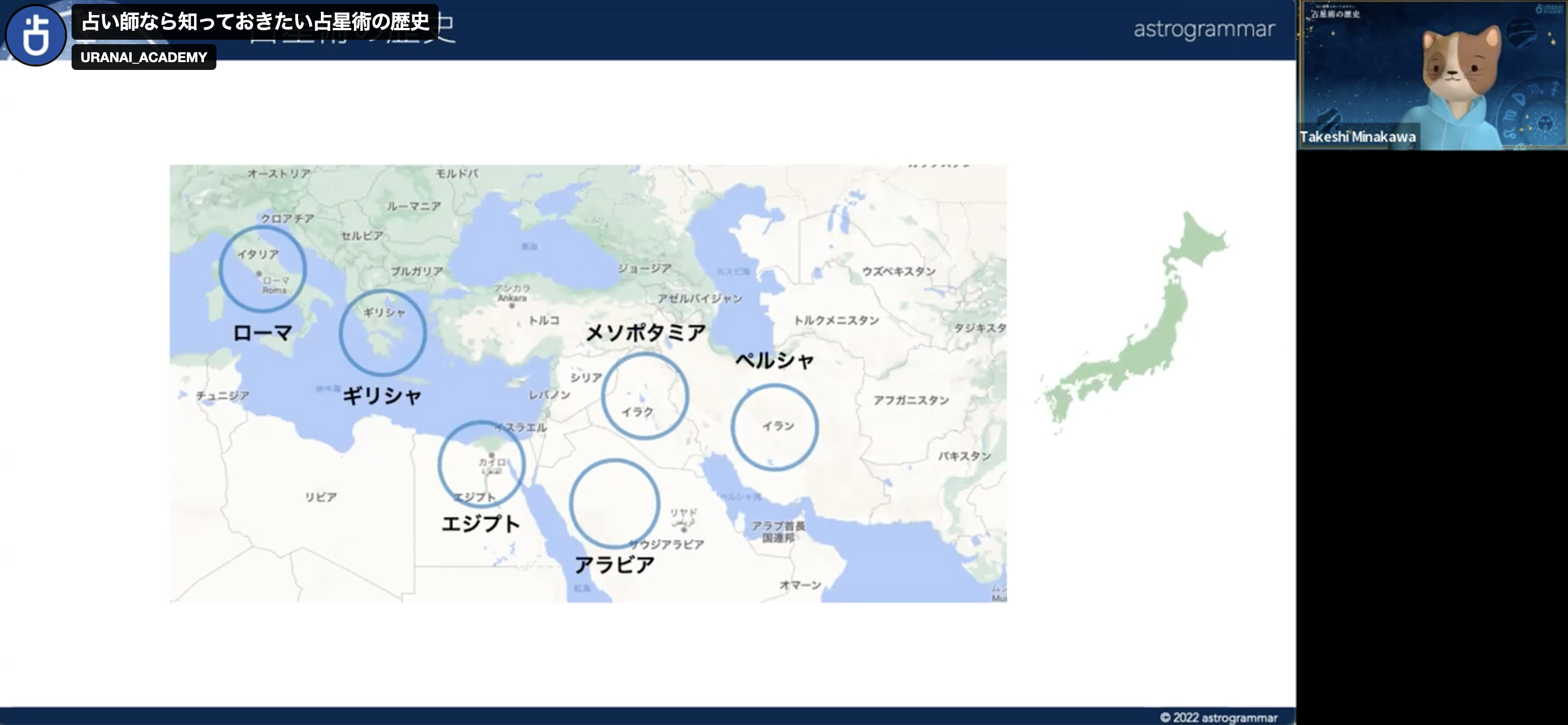Click the circle over イラン (Persia)

pos(774,427)
